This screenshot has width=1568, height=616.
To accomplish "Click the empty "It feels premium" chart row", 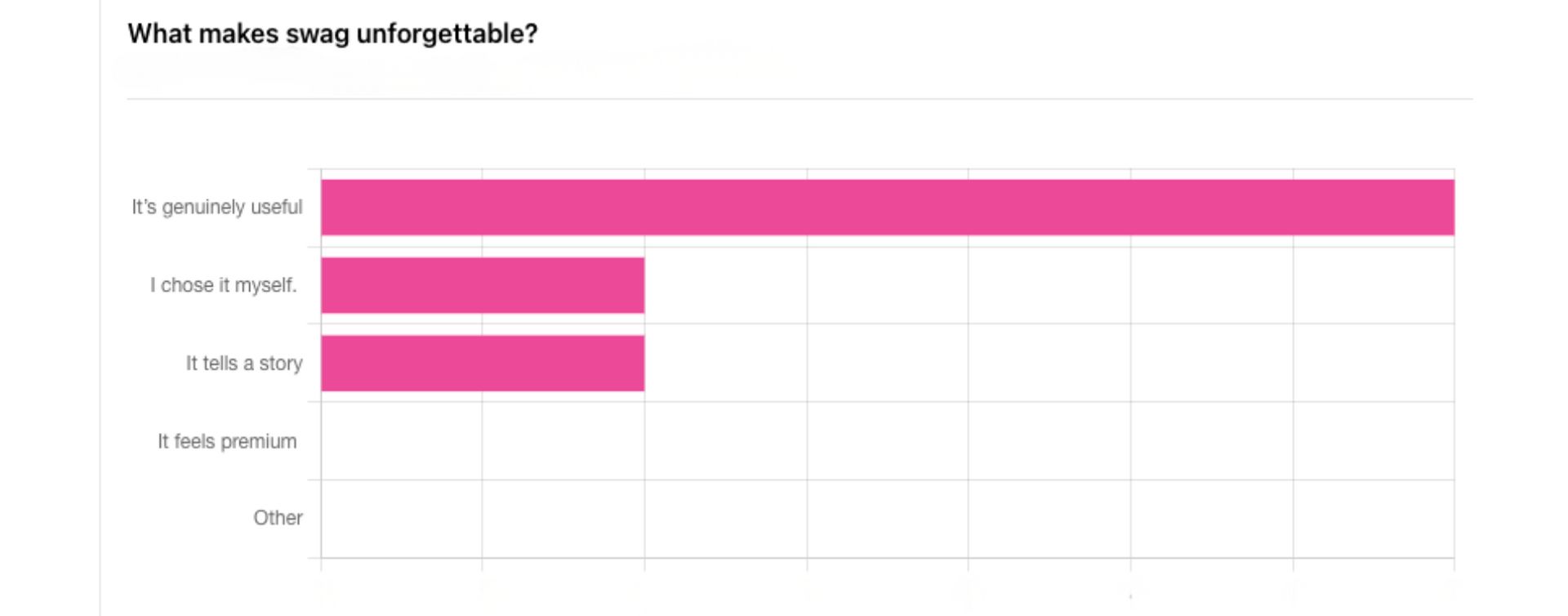I will point(887,441).
